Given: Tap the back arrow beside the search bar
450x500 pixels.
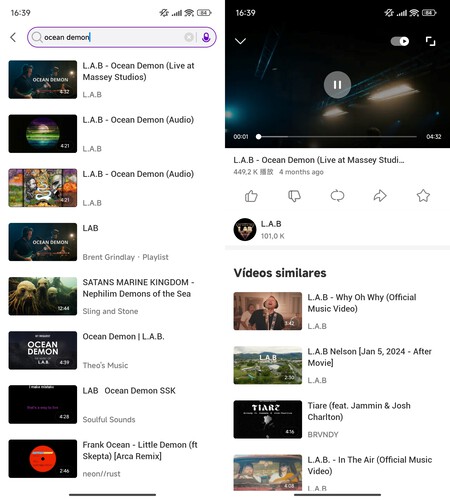Looking at the screenshot, I should coord(13,37).
